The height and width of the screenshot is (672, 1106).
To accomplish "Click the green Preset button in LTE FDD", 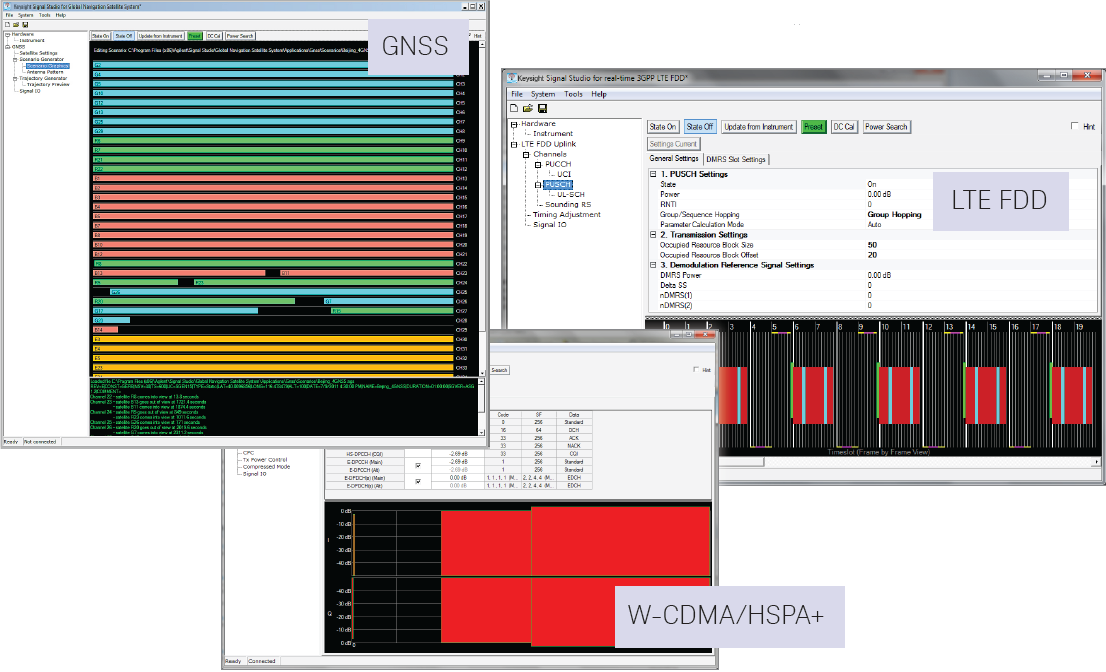I will [813, 127].
